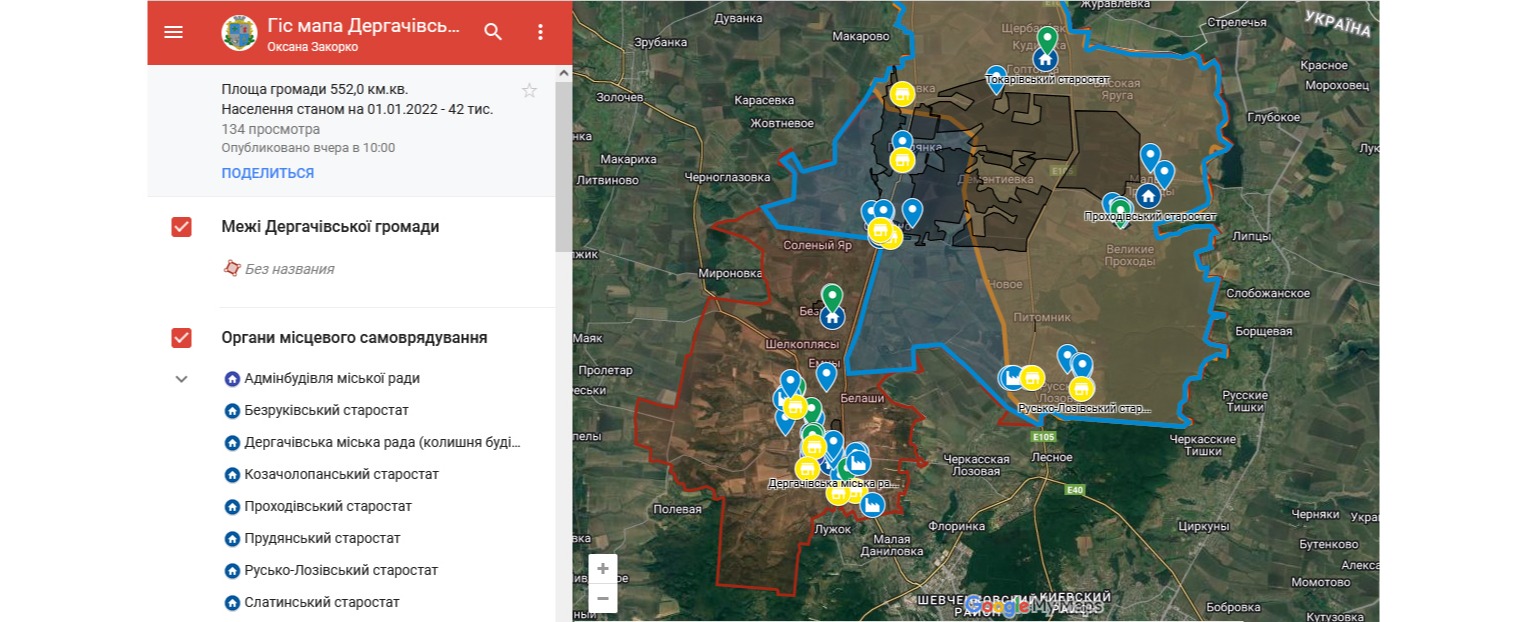Select the community avatar emblem in header
The width and height of the screenshot is (1531, 622).
tap(239, 32)
